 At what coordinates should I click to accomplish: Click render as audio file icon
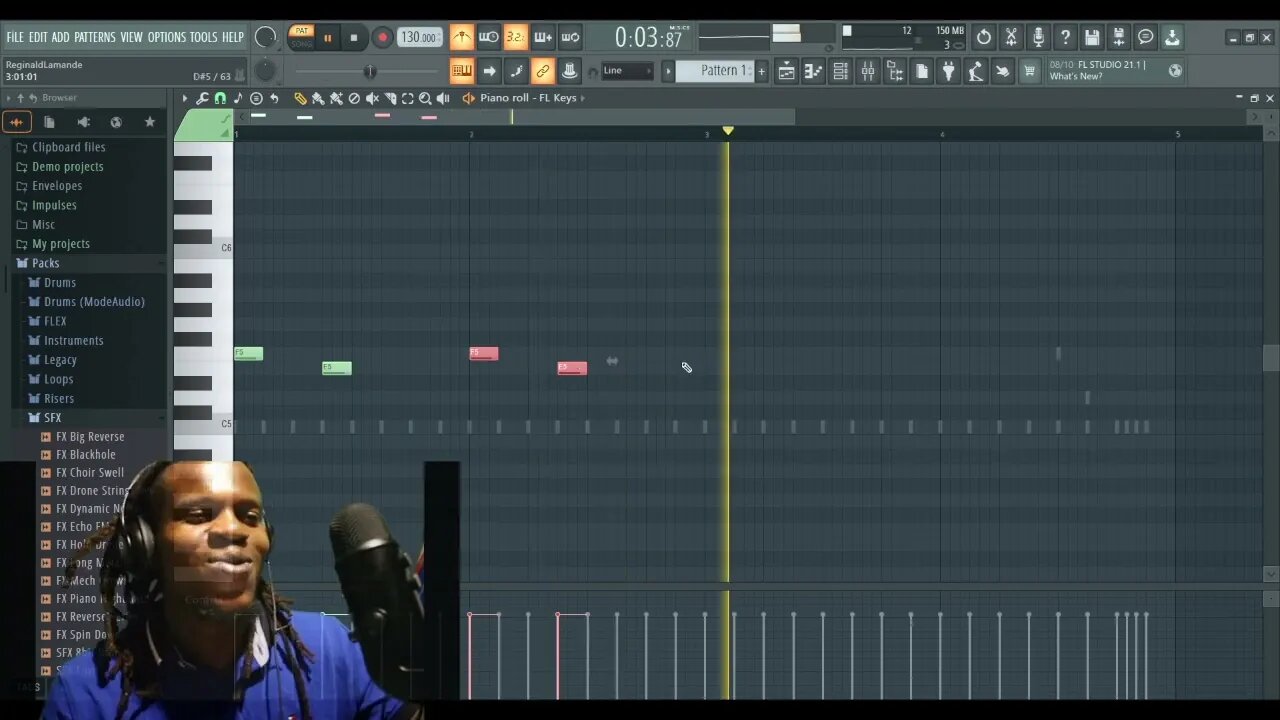[1119, 37]
